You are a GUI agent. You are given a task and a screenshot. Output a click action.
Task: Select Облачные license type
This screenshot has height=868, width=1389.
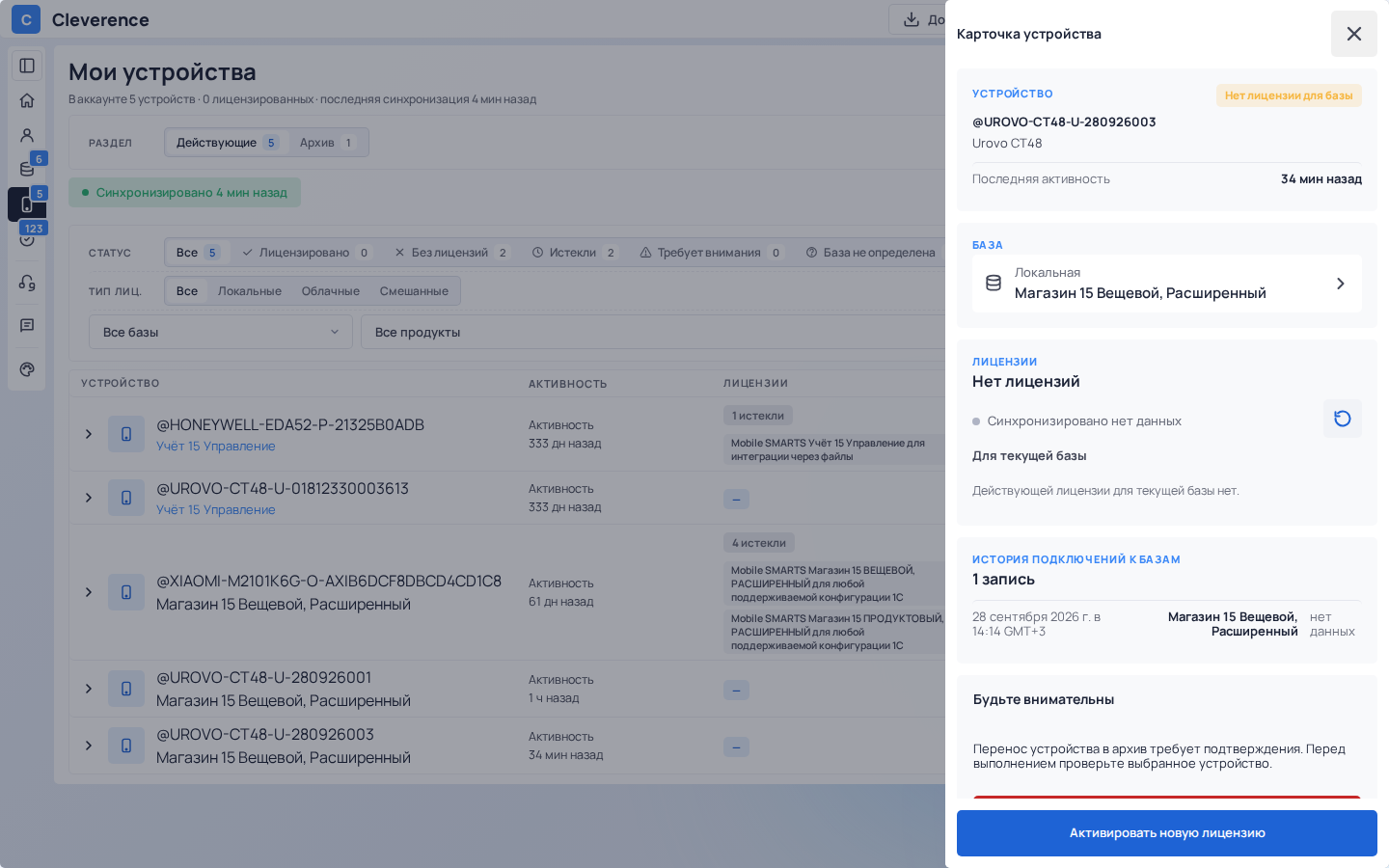(331, 291)
